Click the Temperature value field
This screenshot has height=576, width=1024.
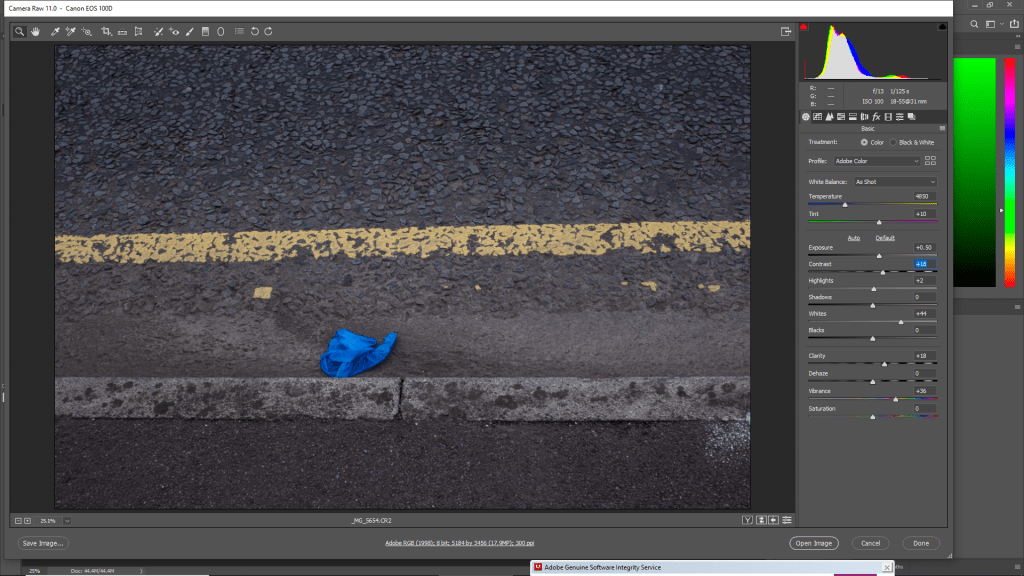click(x=924, y=197)
